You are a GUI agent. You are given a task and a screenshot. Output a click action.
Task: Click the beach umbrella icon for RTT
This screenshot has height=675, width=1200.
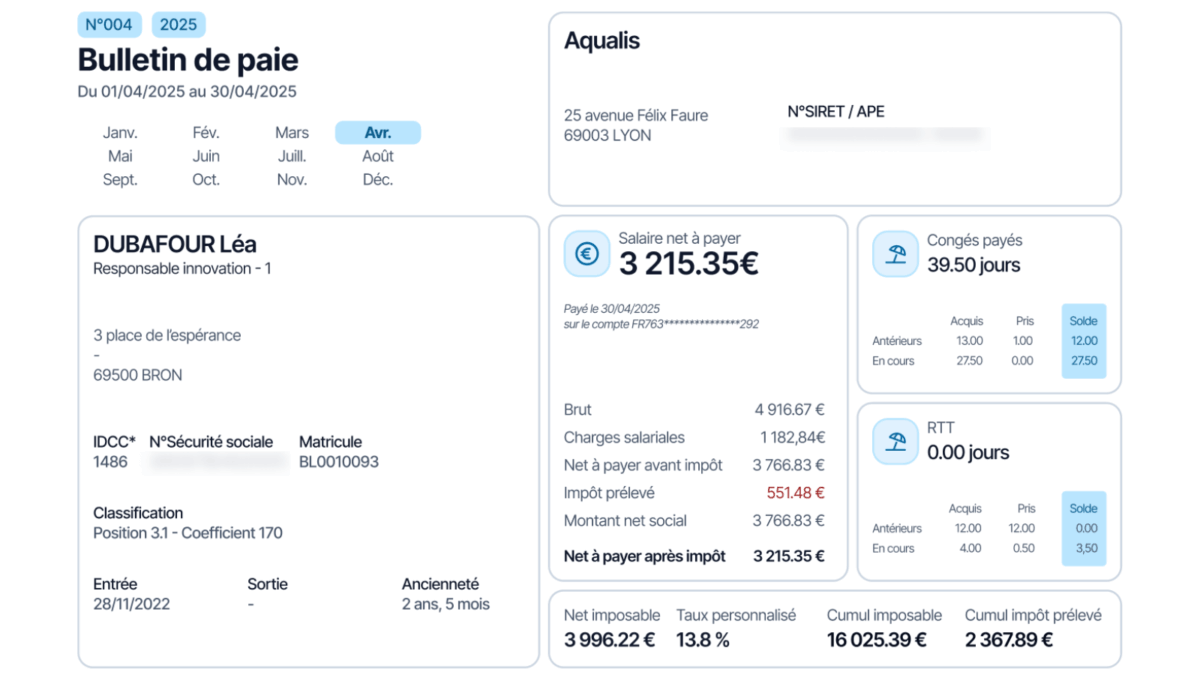(x=895, y=441)
